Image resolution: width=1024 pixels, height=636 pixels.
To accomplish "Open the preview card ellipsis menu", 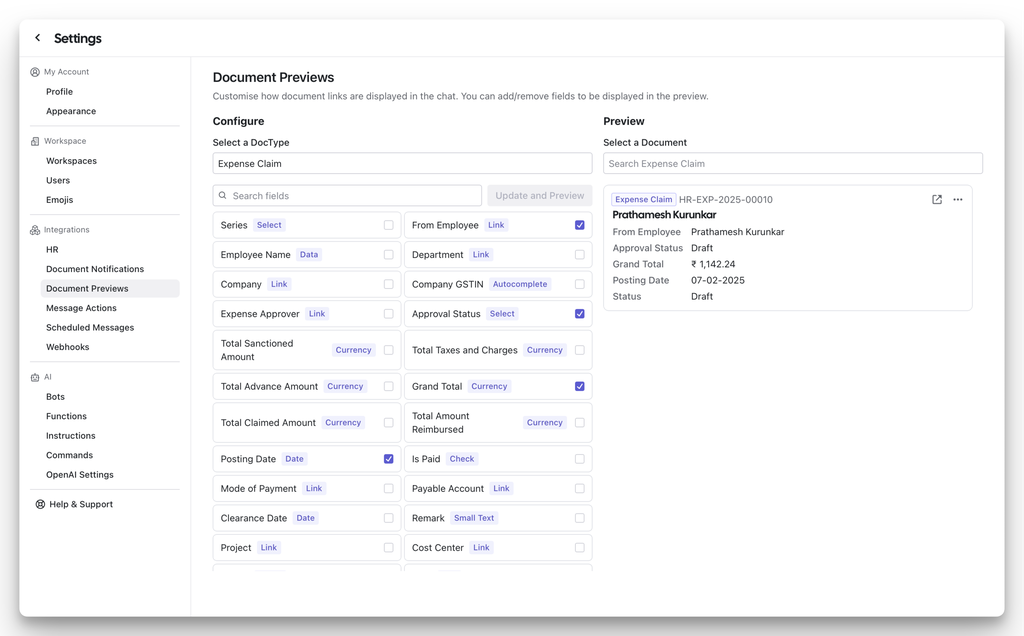I will 958,199.
